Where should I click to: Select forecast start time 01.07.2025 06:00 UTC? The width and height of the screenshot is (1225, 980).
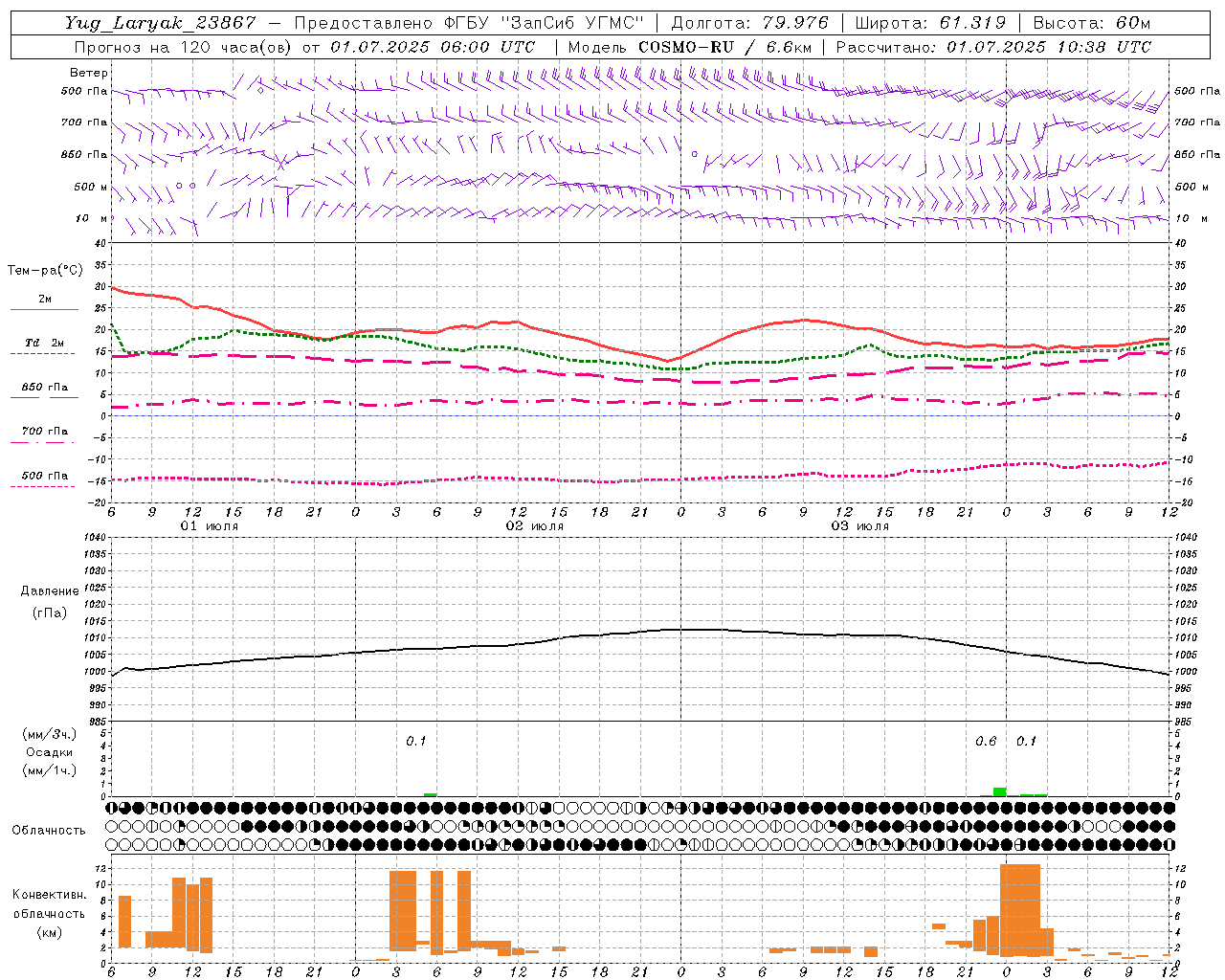pos(433,47)
